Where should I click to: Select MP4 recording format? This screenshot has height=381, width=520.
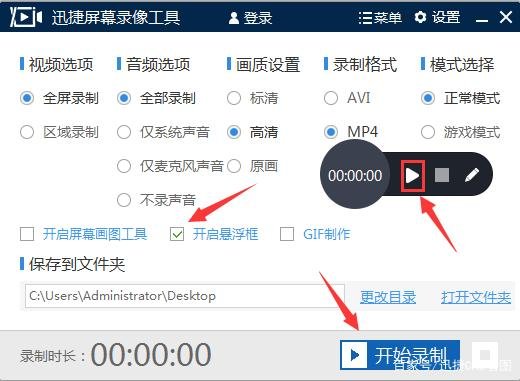[x=351, y=132]
